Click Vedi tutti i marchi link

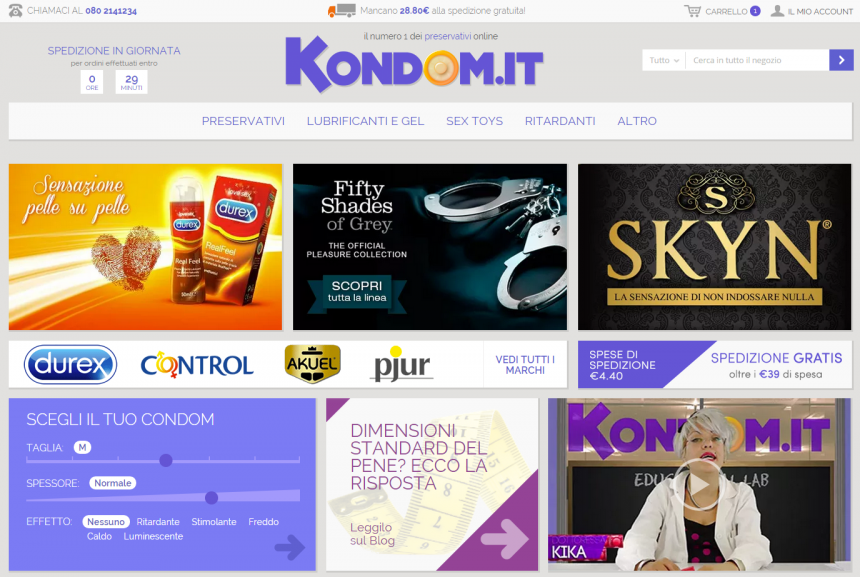525,365
